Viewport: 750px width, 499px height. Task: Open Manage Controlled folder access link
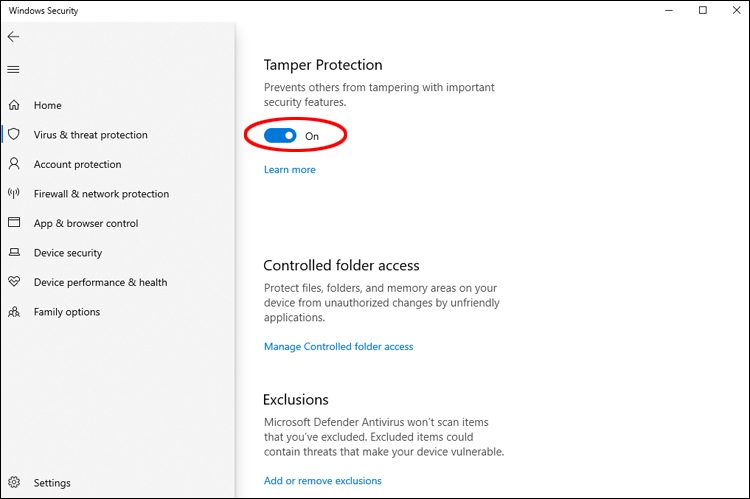pyautogui.click(x=339, y=346)
